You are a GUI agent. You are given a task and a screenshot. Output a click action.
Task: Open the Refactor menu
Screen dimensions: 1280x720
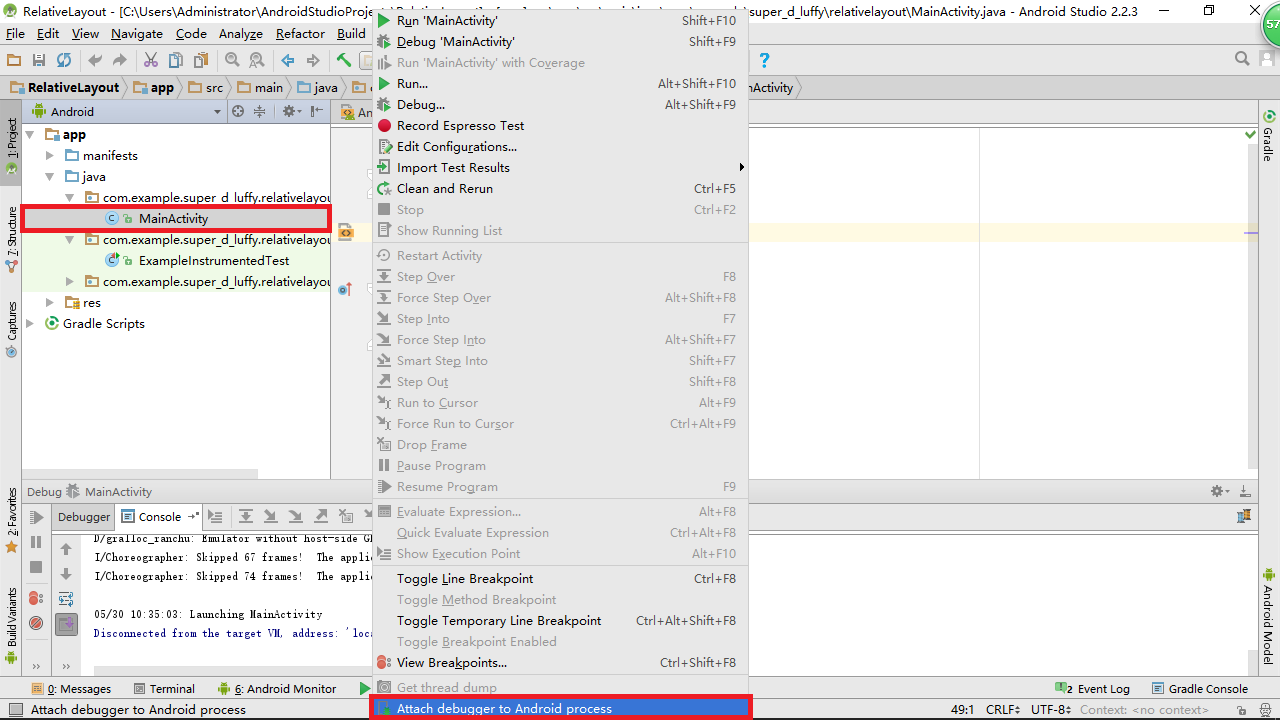tap(300, 33)
